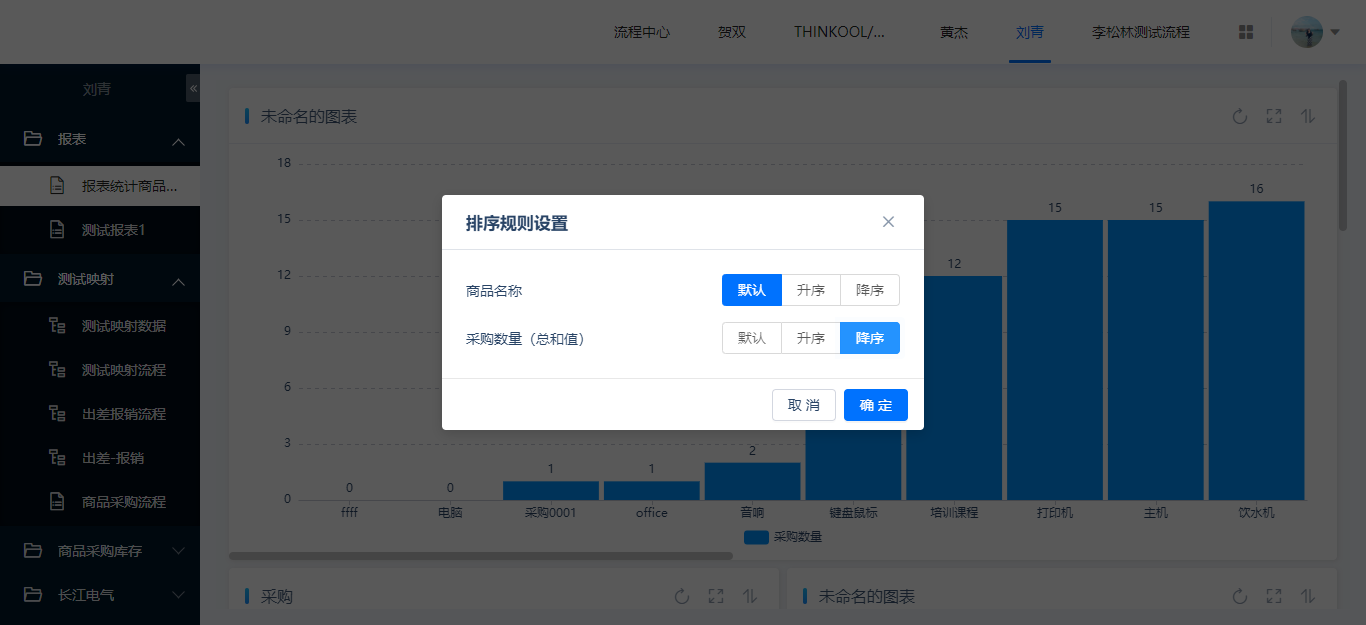Image resolution: width=1366 pixels, height=625 pixels.
Task: Refresh the 采购 chart
Action: (x=682, y=596)
